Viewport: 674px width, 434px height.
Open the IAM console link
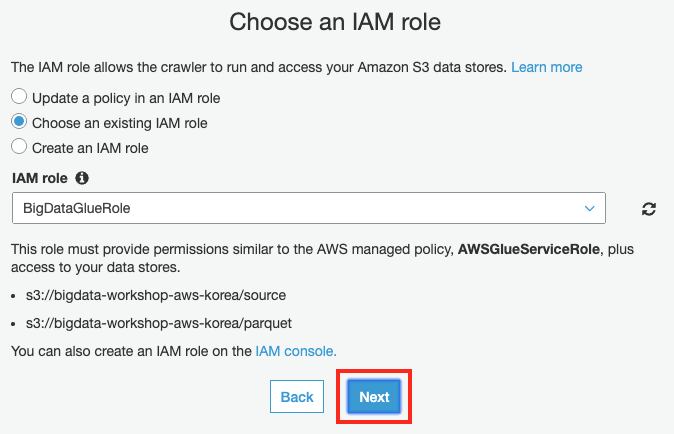tap(296, 351)
